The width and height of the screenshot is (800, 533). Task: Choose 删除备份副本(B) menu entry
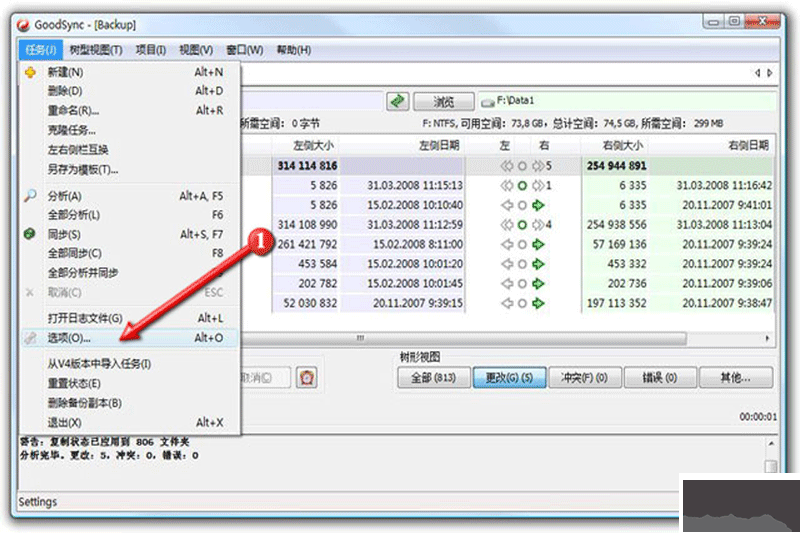pyautogui.click(x=130, y=403)
